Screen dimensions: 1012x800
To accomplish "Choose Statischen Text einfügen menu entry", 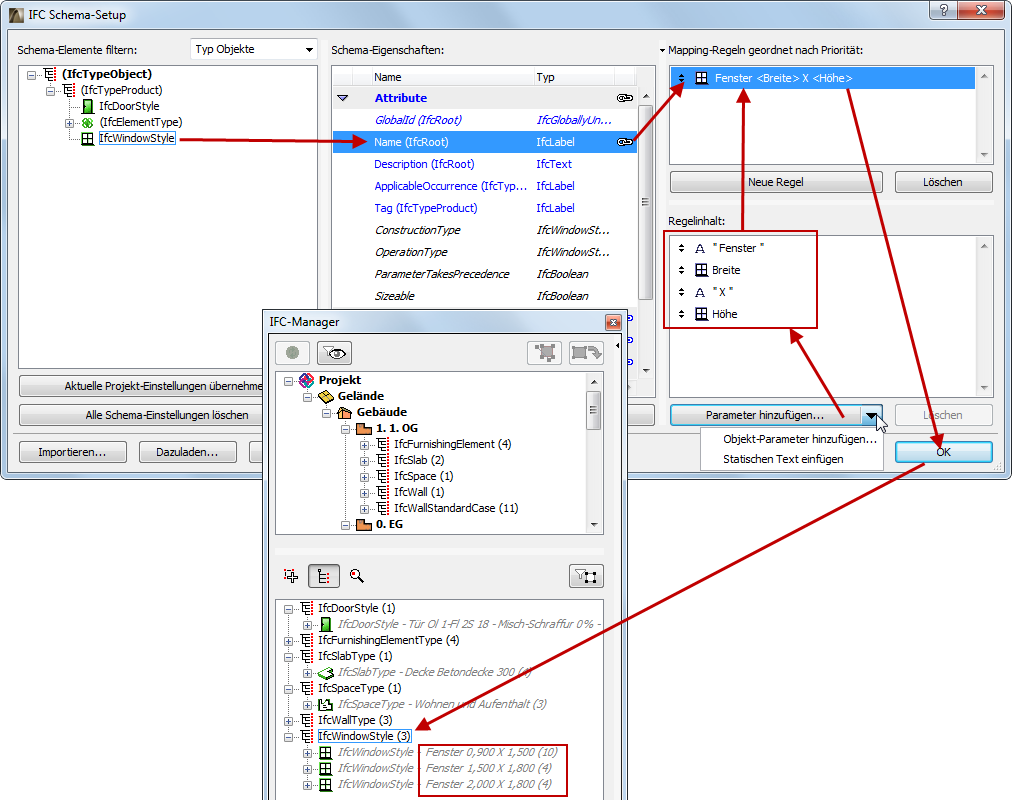I will (x=783, y=459).
